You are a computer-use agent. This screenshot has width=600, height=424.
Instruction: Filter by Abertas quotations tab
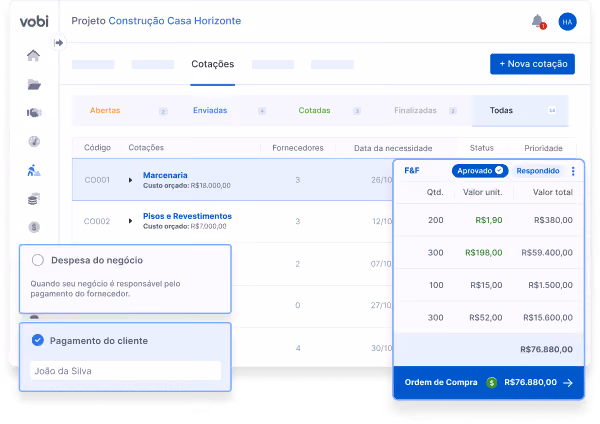[x=105, y=110]
